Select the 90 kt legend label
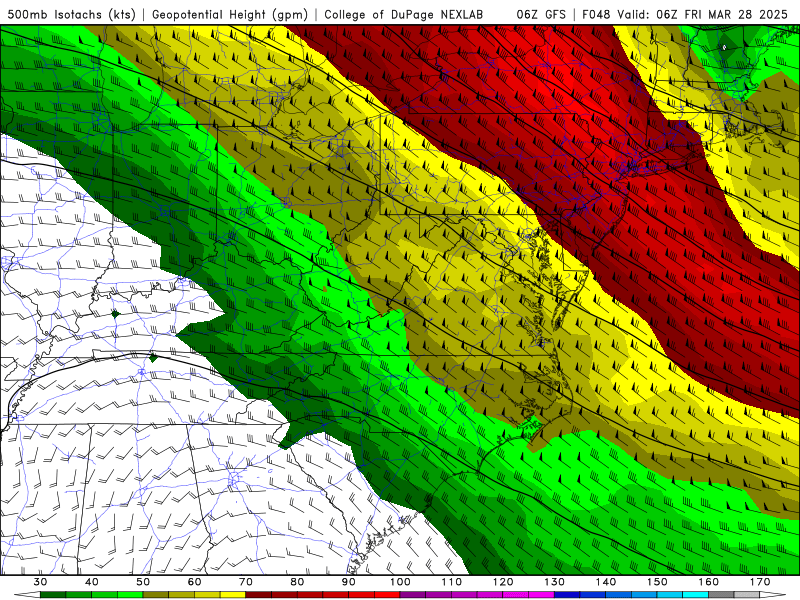The image size is (800, 600). [348, 582]
